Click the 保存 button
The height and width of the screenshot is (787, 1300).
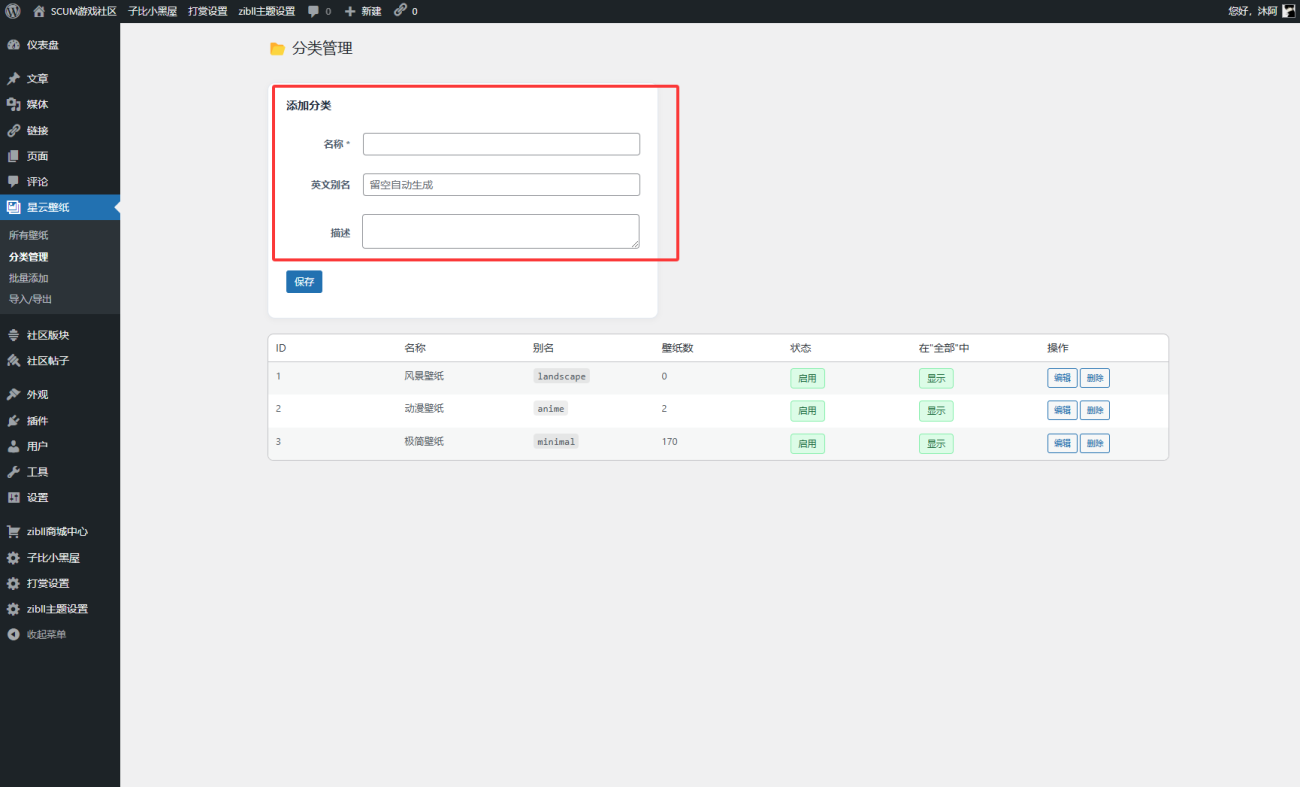point(304,282)
